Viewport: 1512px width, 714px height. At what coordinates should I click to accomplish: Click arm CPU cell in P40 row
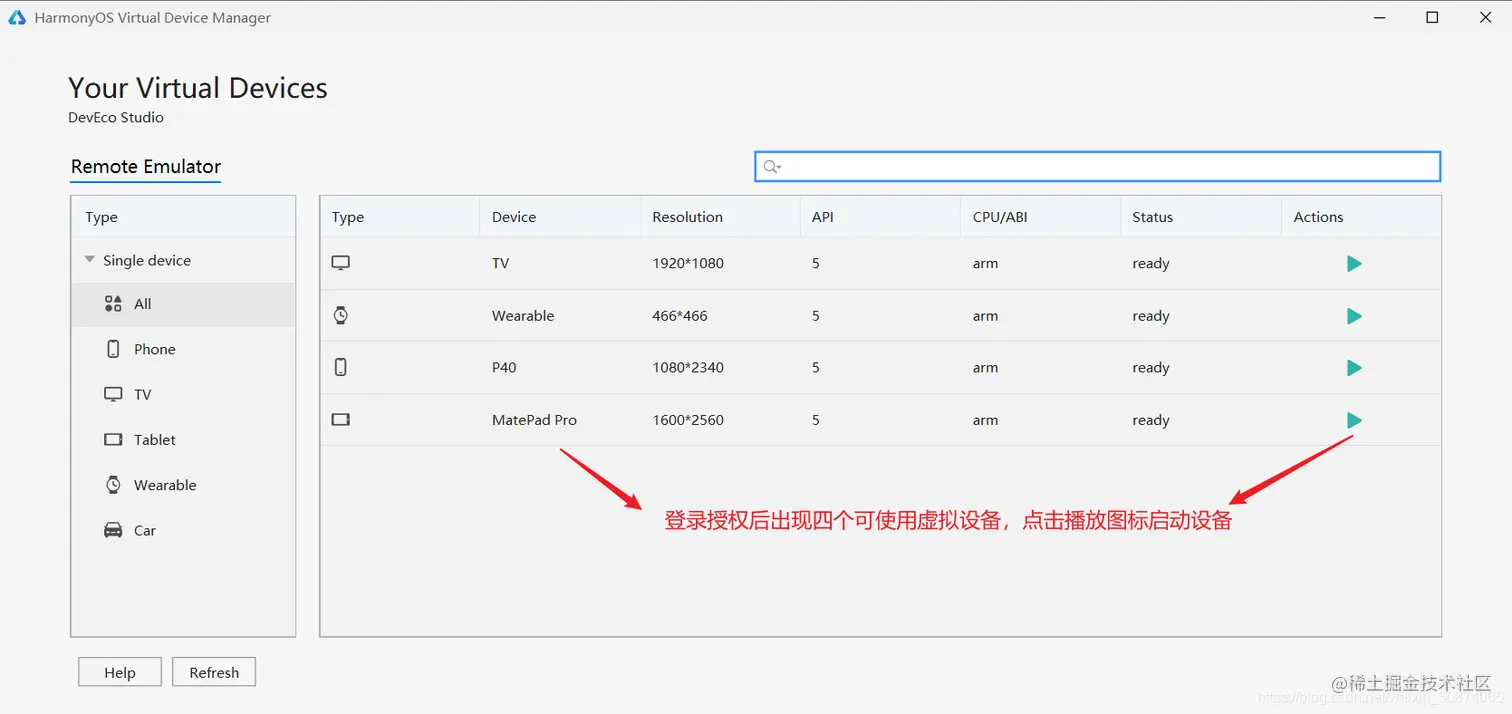(x=985, y=368)
